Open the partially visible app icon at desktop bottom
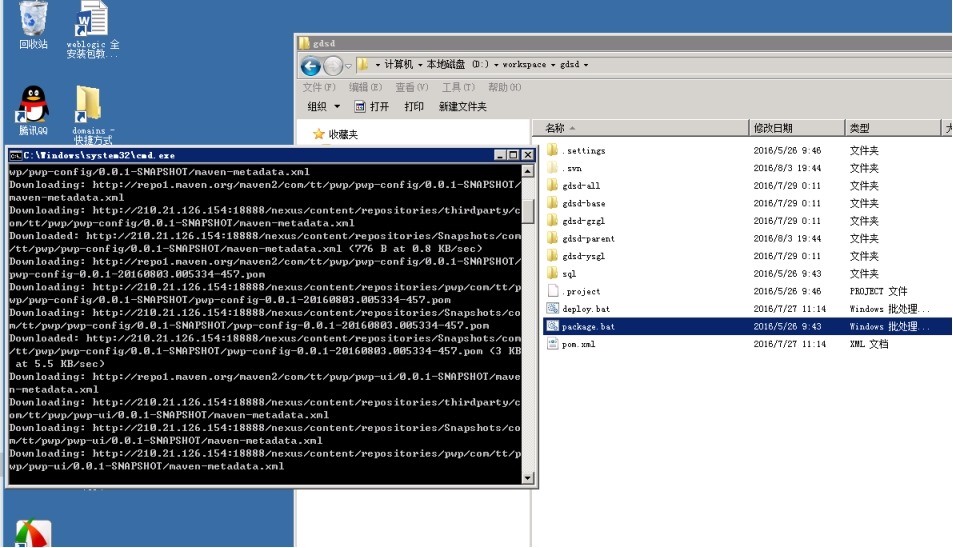The image size is (953, 548). tap(33, 534)
